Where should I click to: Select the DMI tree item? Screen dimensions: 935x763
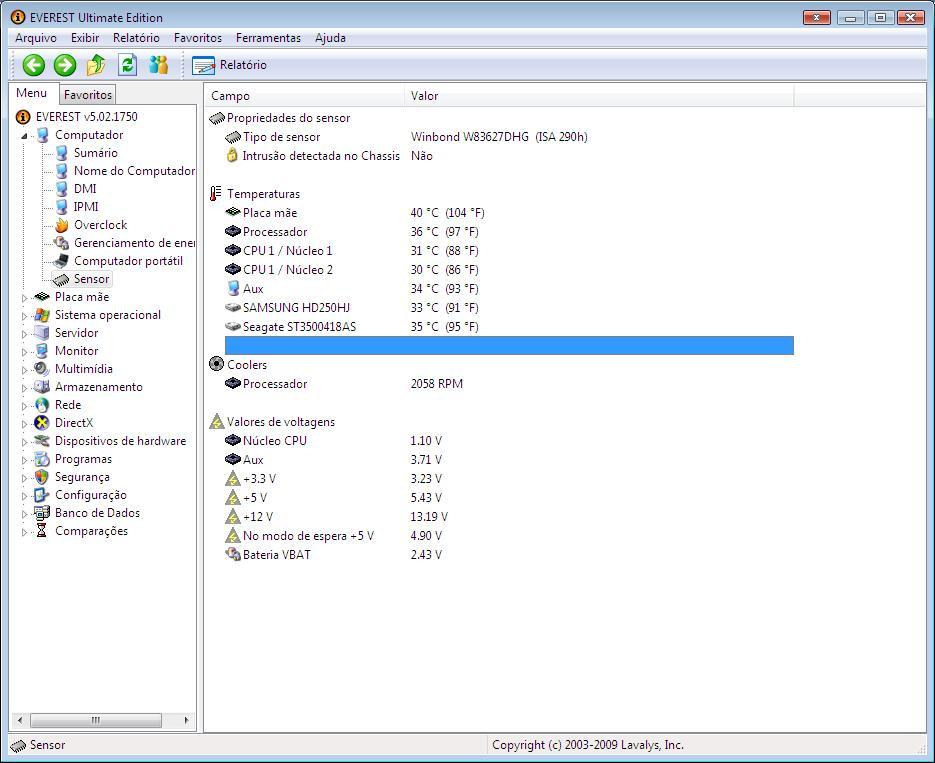[x=85, y=188]
